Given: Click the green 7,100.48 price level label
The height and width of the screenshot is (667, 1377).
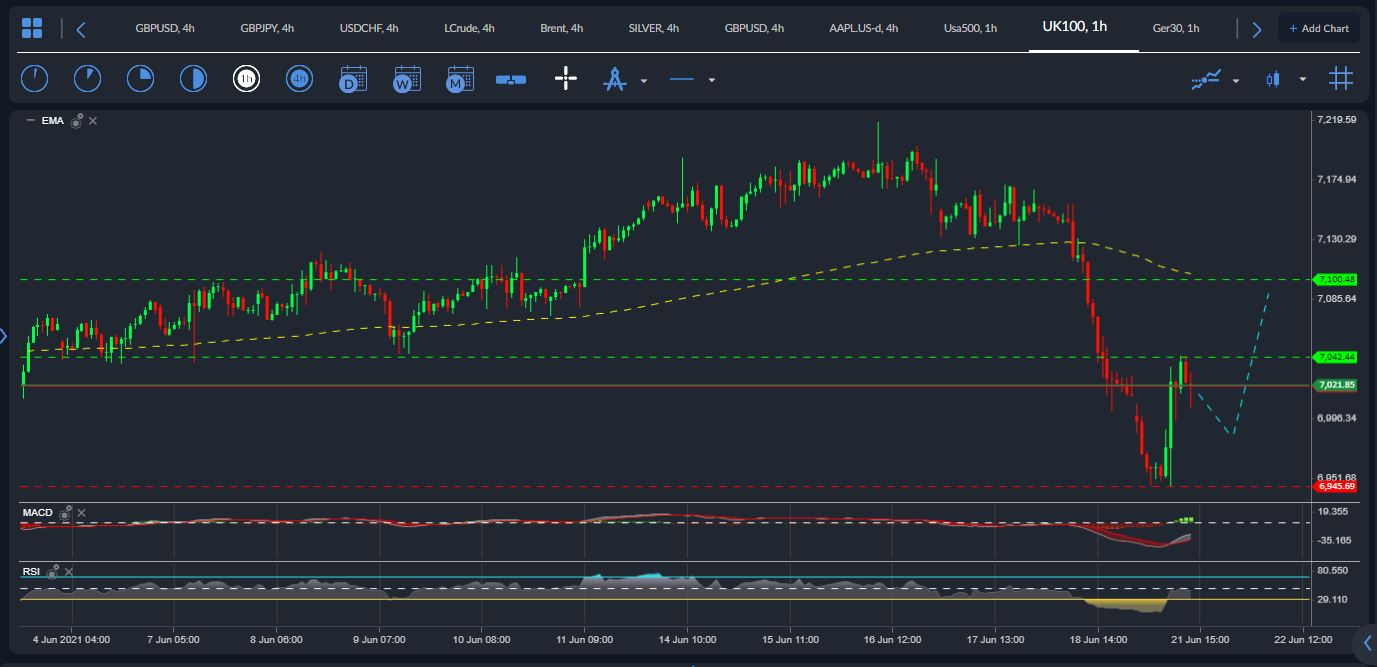Looking at the screenshot, I should (1336, 279).
